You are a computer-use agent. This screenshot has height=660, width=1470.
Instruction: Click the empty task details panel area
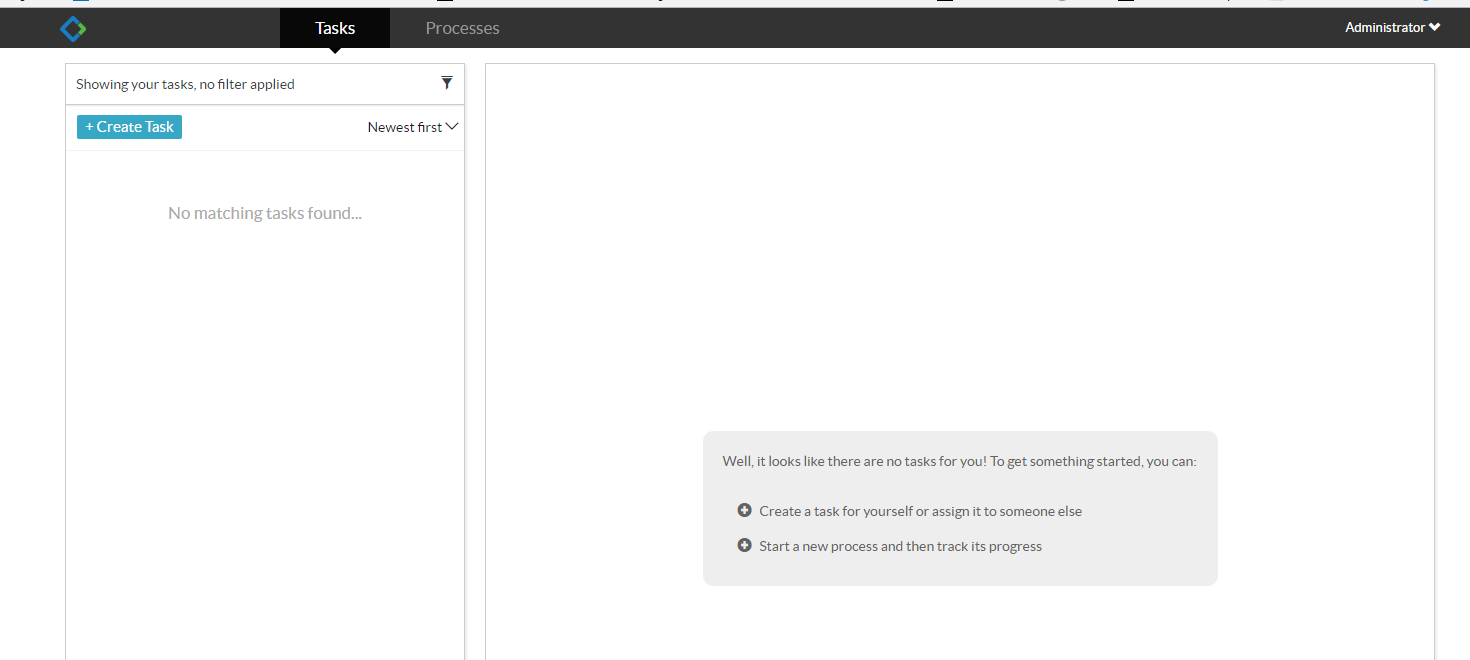tap(959, 250)
